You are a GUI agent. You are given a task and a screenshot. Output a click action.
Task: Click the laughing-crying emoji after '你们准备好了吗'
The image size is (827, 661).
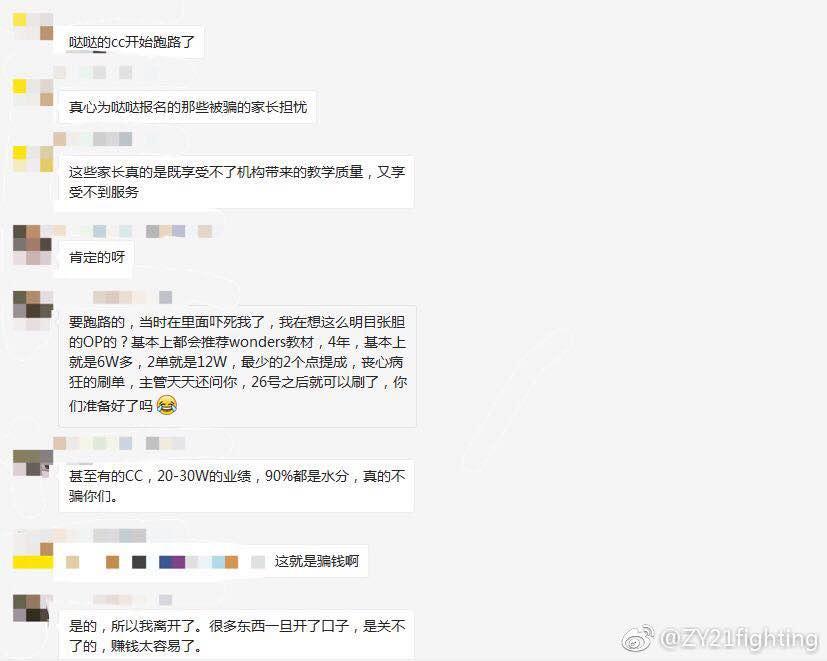[167, 405]
